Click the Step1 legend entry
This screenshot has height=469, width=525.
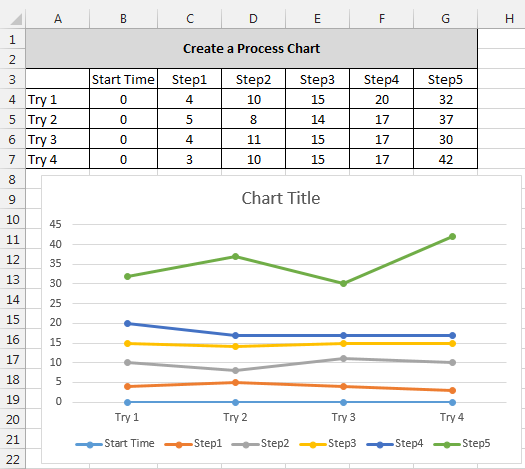(193, 444)
